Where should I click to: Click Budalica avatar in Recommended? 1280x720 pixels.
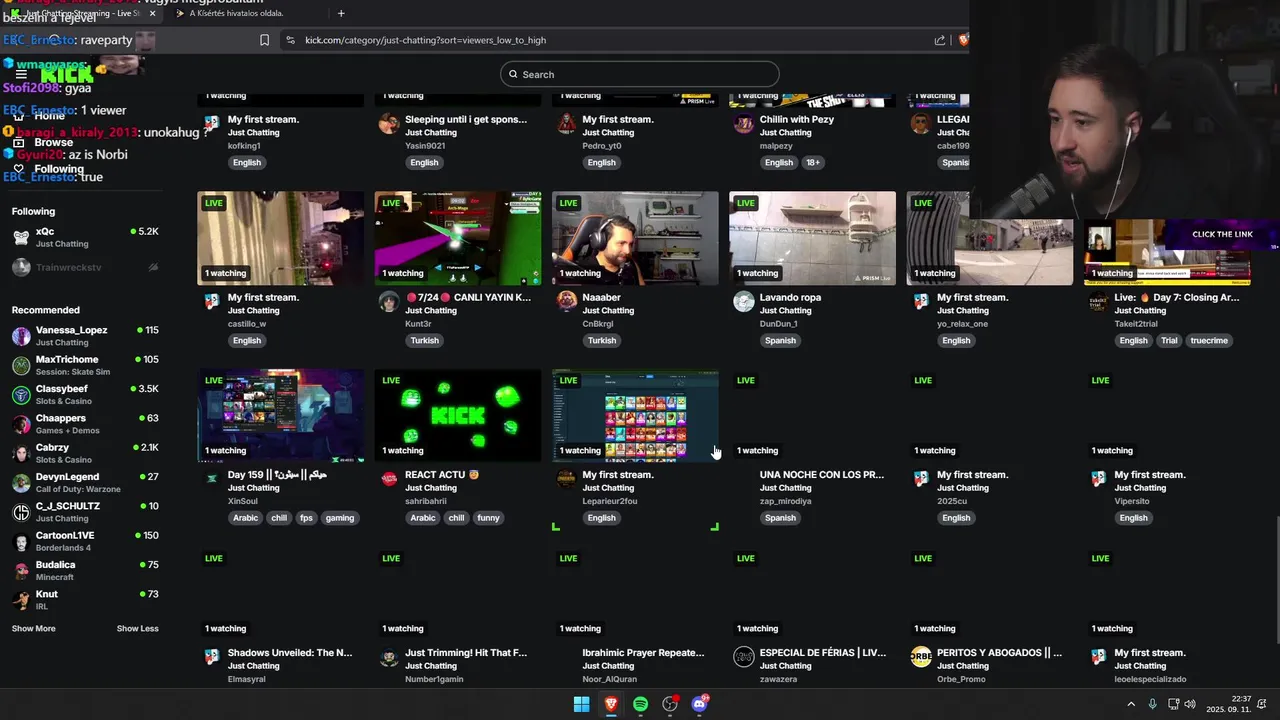(21, 571)
